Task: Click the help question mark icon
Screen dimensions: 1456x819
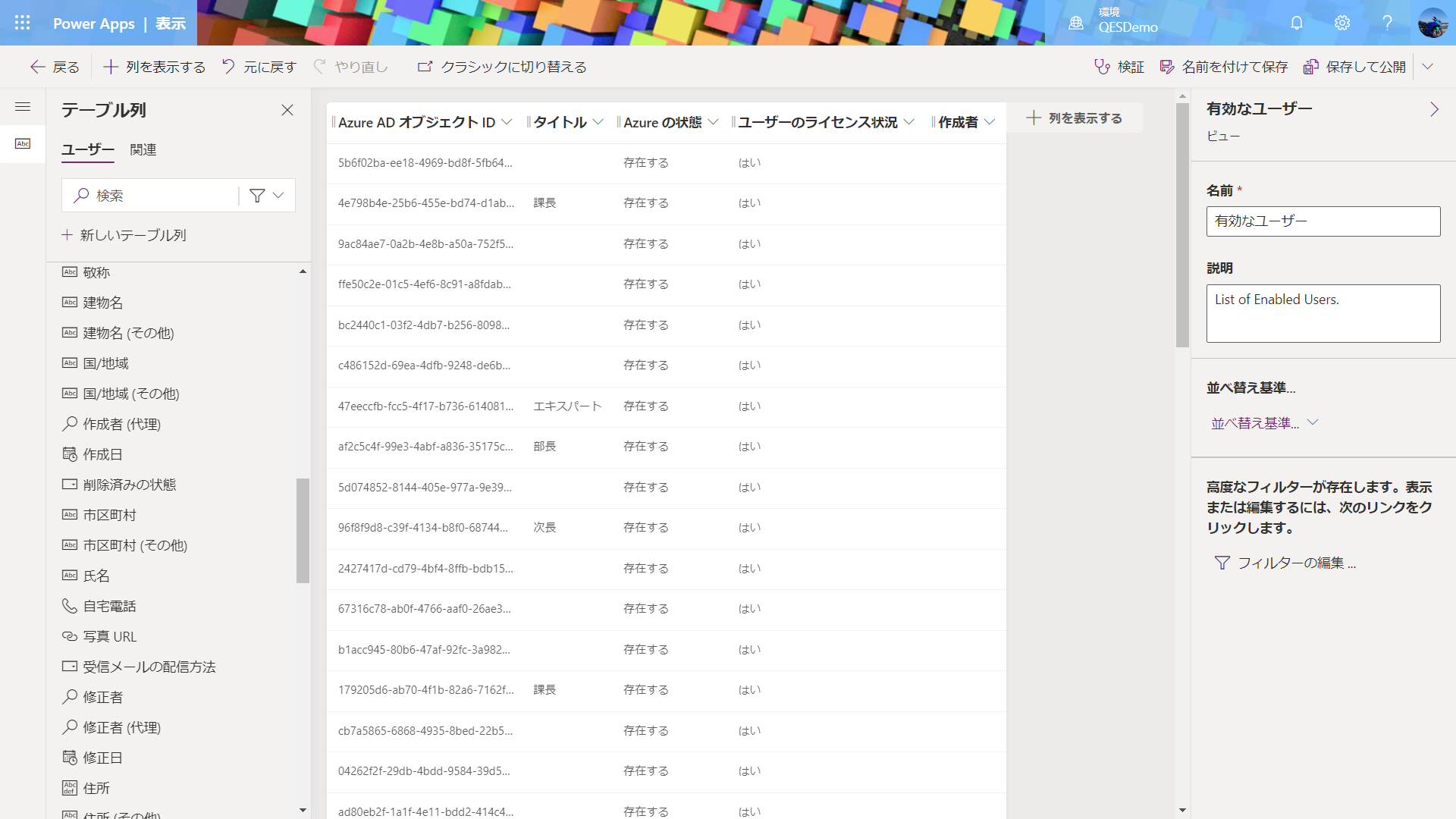Action: [x=1387, y=23]
